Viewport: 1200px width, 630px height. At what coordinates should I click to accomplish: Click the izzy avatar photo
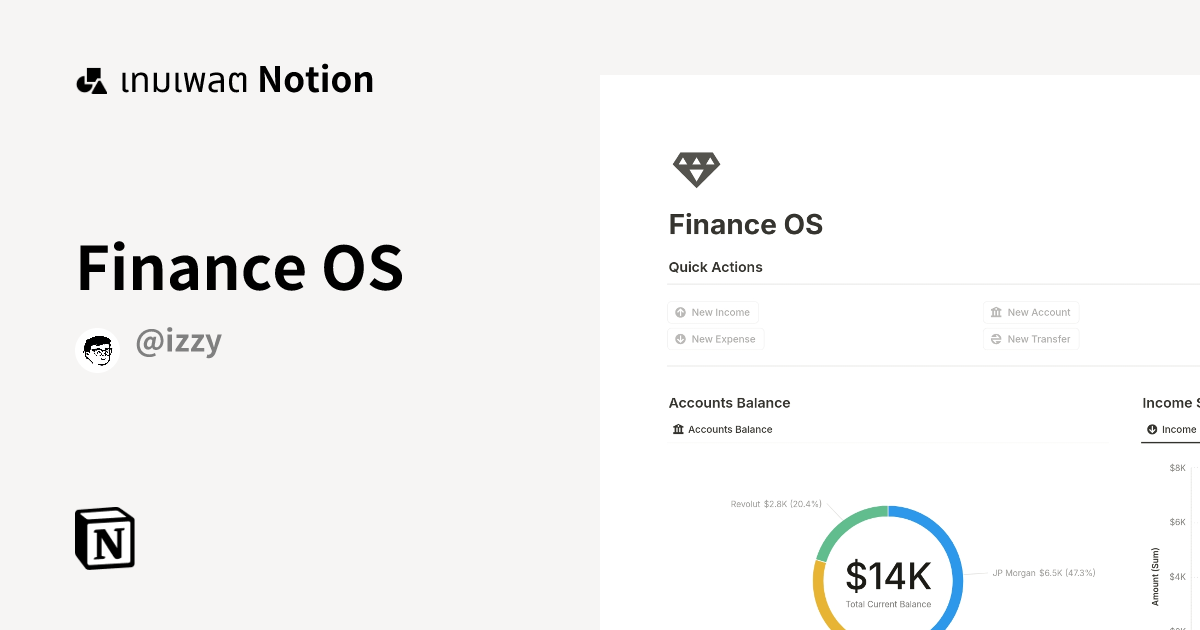pyautogui.click(x=97, y=349)
